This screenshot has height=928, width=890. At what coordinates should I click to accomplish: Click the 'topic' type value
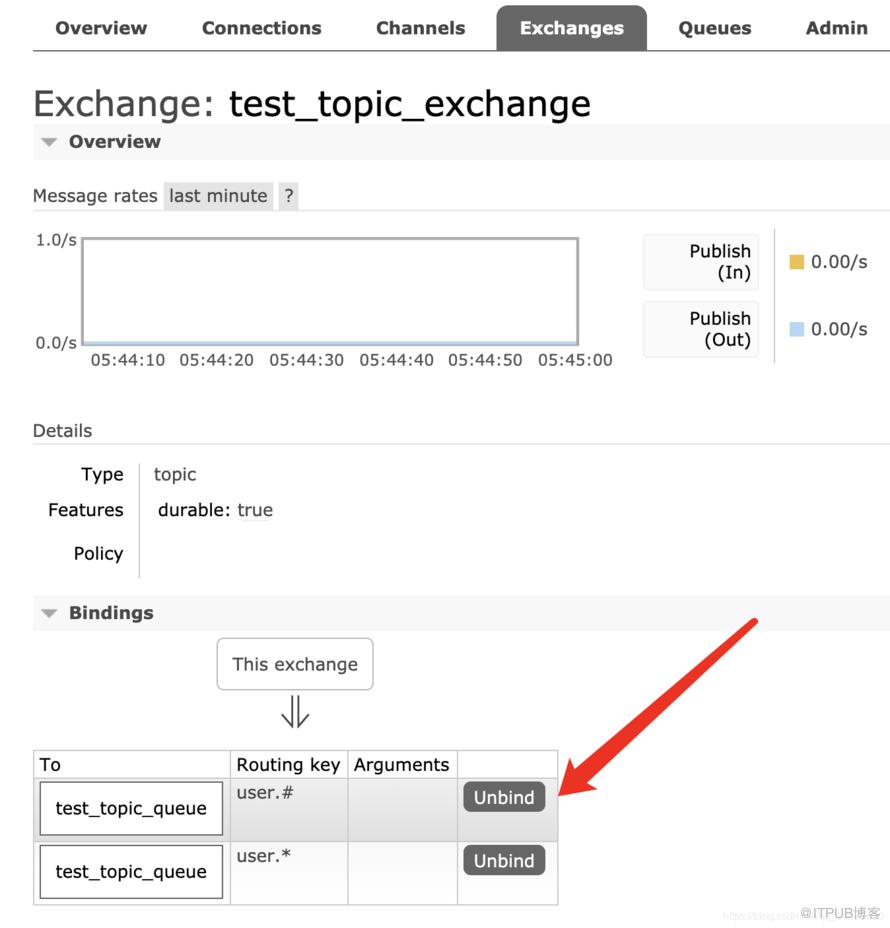(x=175, y=475)
